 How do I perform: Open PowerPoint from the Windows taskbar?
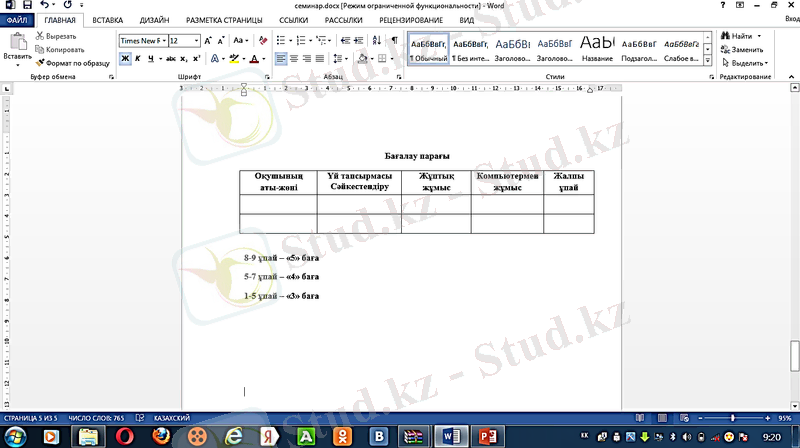pos(489,435)
